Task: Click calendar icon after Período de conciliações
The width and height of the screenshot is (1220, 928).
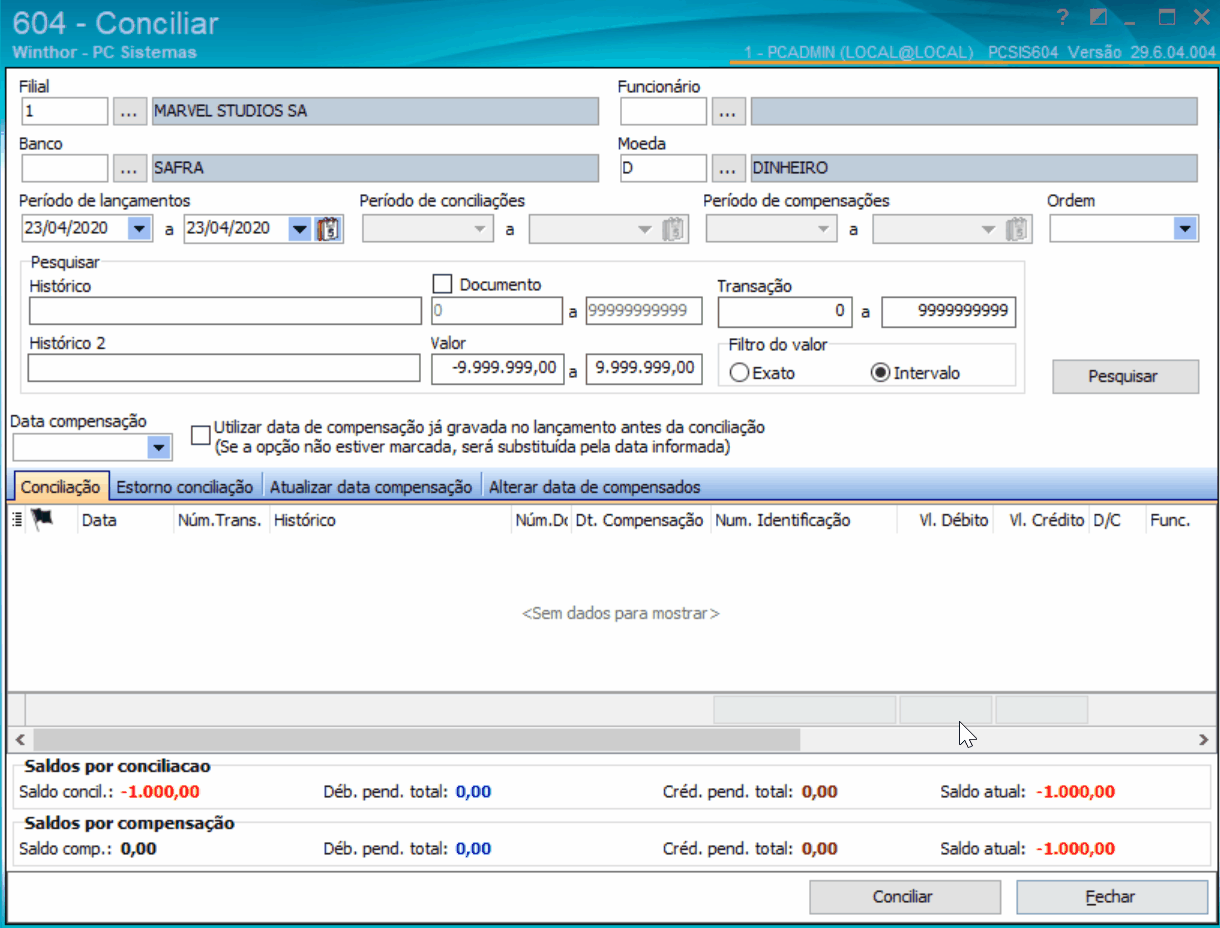Action: [674, 229]
